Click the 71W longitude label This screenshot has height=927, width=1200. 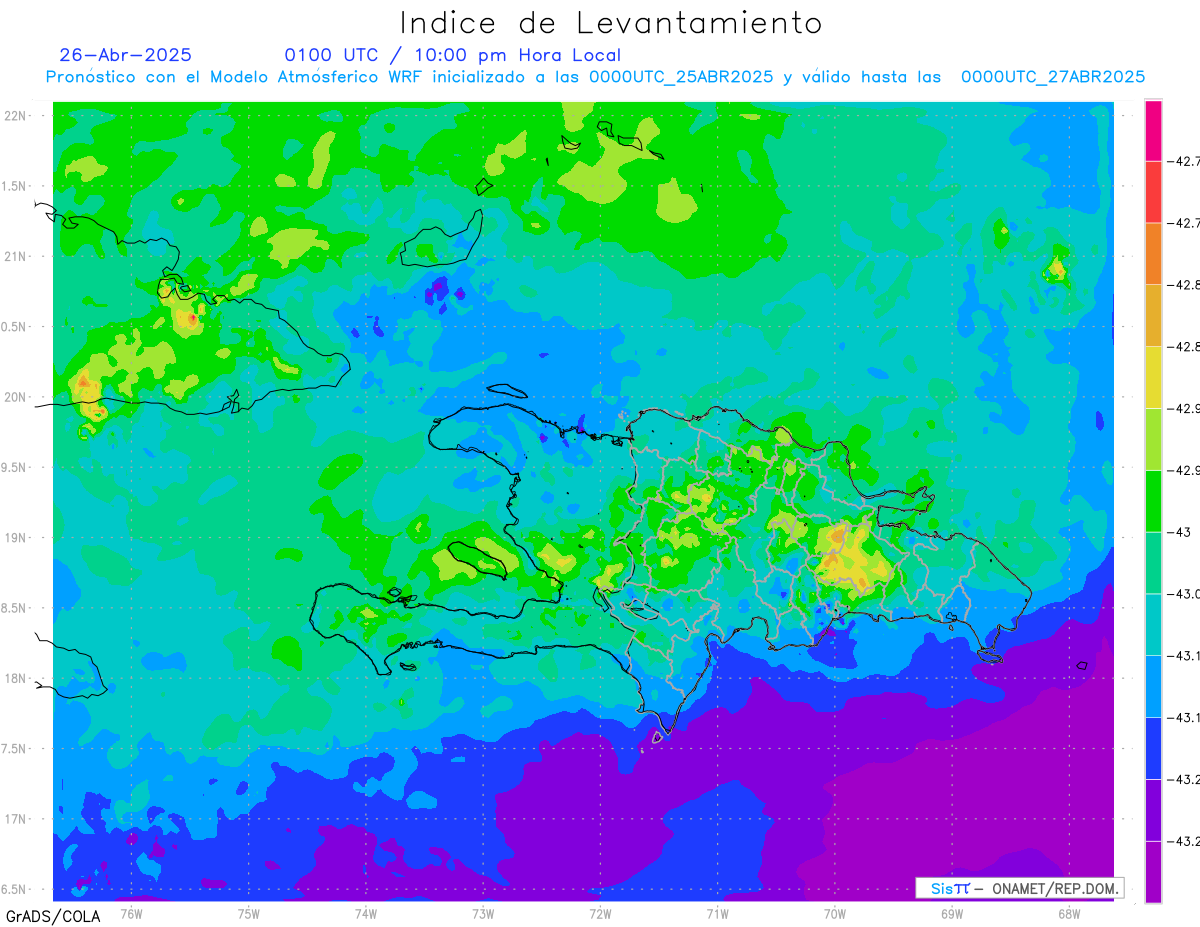(x=717, y=913)
